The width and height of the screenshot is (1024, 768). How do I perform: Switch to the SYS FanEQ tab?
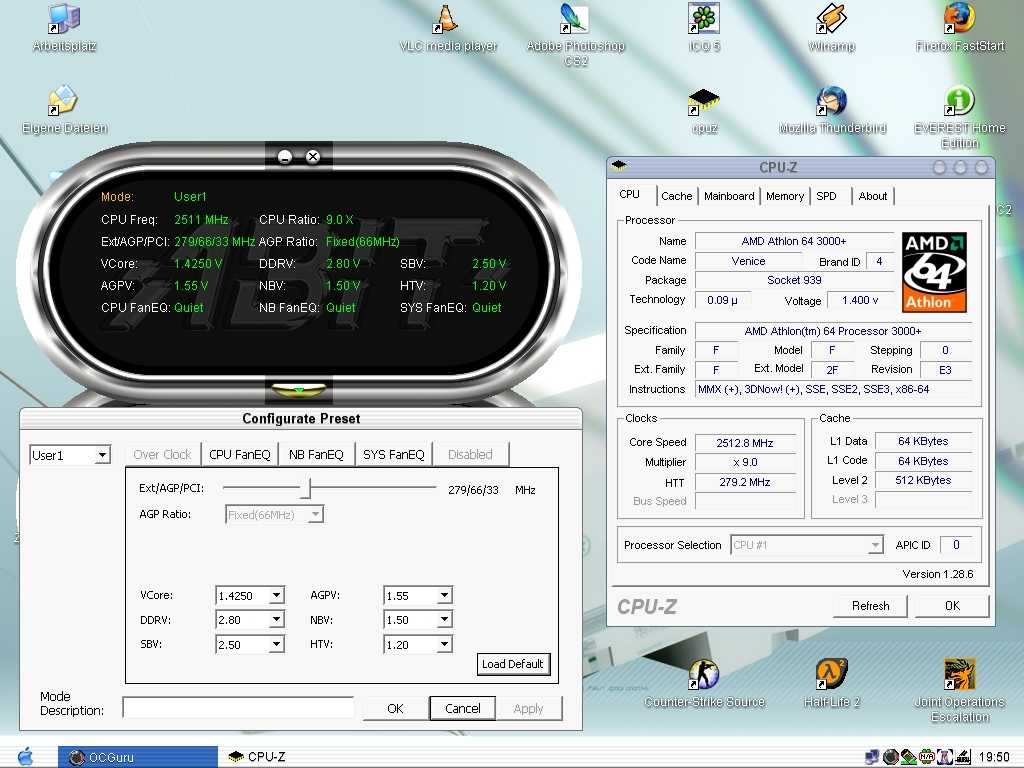(394, 455)
